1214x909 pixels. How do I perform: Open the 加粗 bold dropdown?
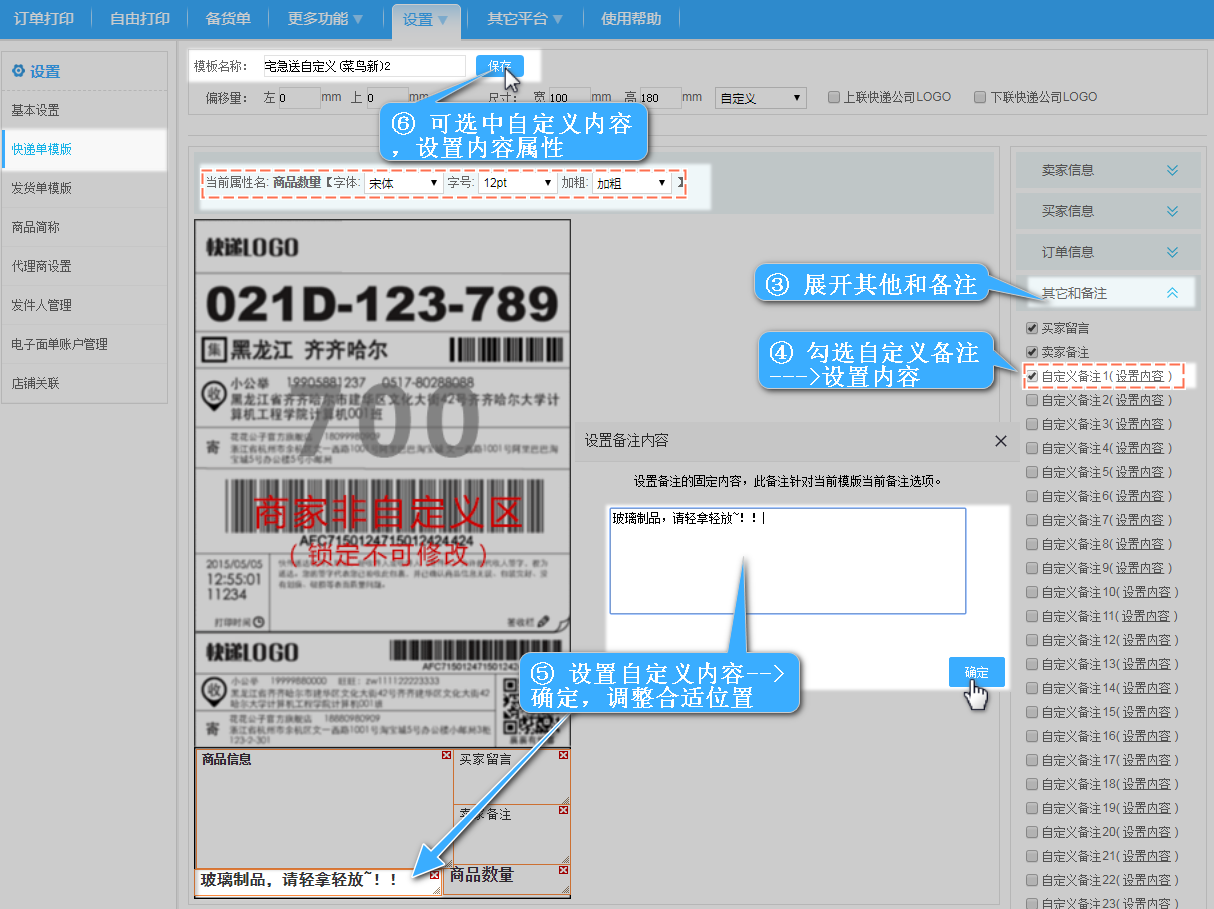(x=632, y=183)
